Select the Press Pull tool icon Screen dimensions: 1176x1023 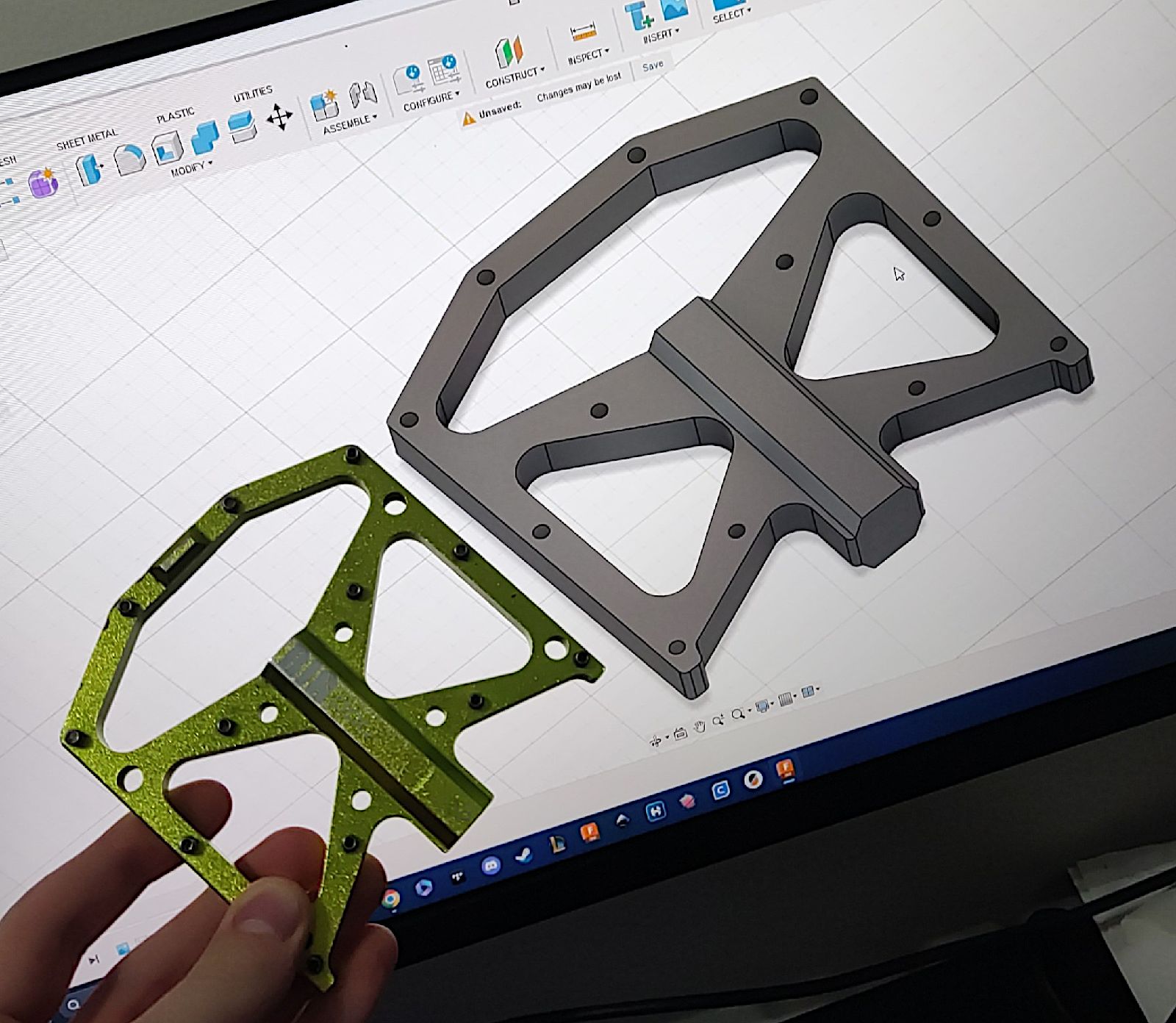90,170
